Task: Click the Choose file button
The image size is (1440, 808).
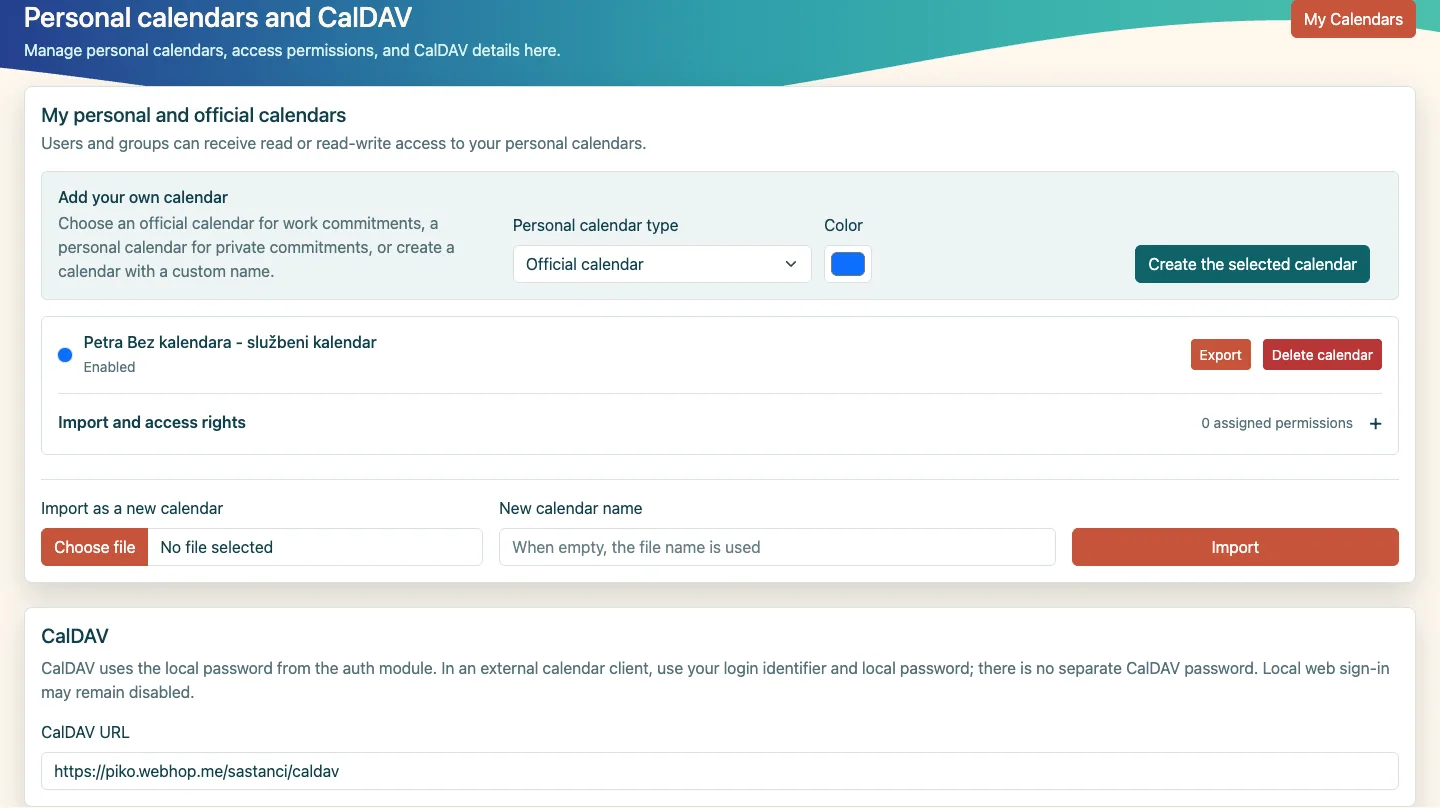Action: [x=95, y=547]
